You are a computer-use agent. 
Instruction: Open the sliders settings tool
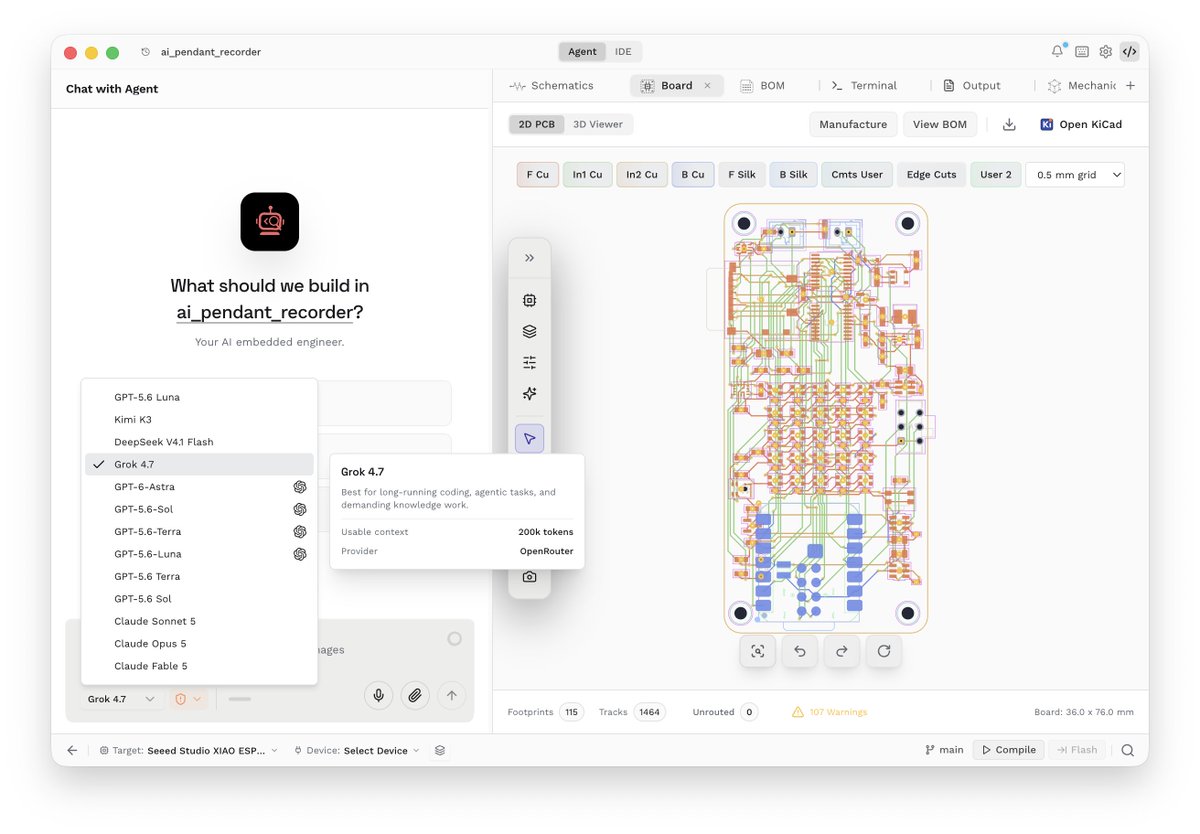coord(529,363)
